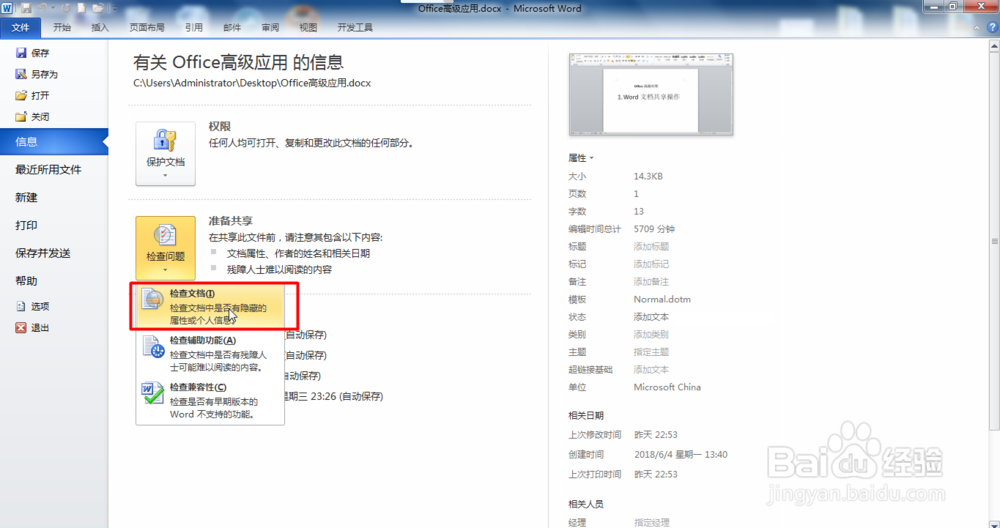This screenshot has width=1000, height=528.
Task: Click 另存为 in the backstage sidebar
Action: [x=36, y=74]
